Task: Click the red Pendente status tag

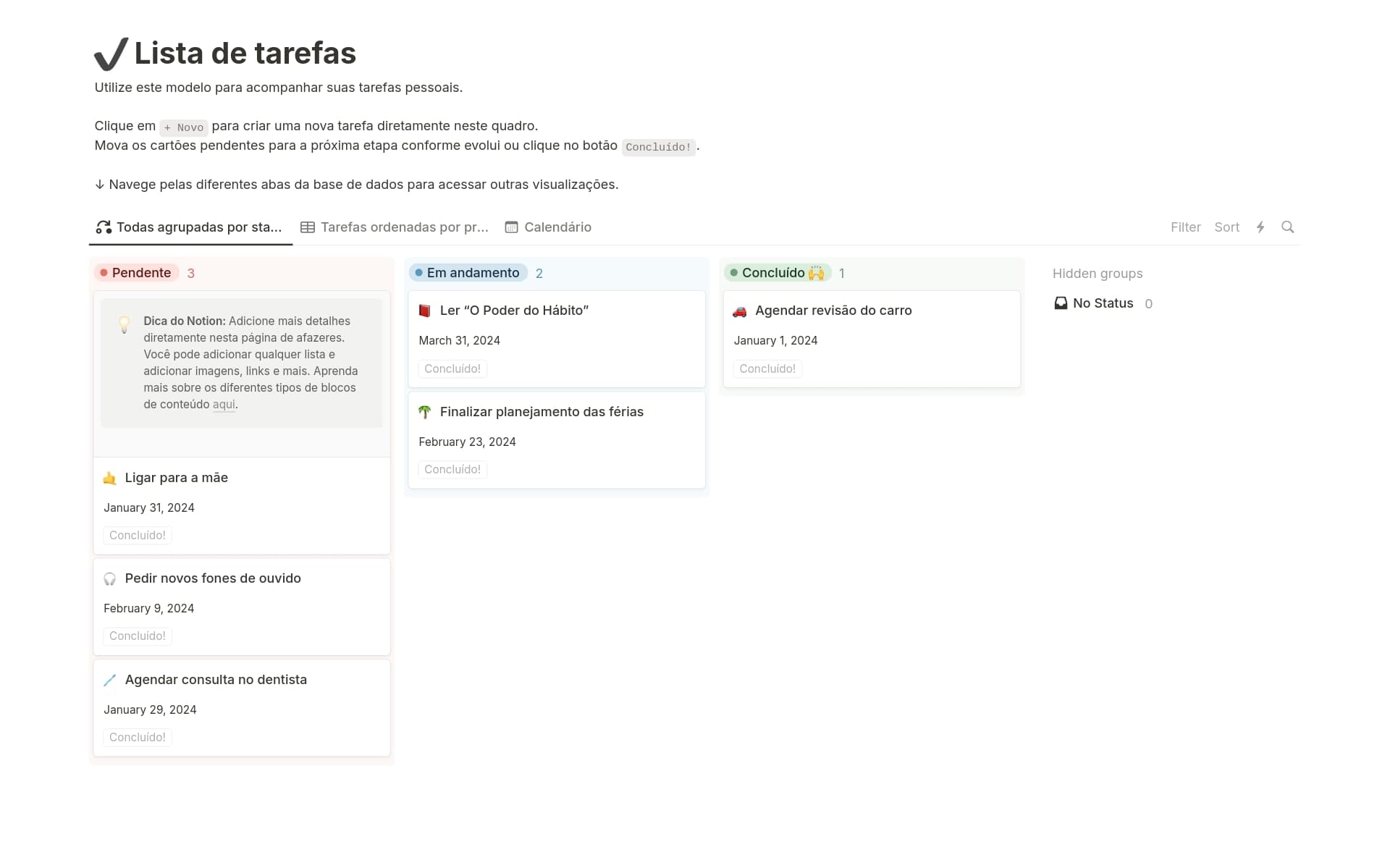Action: [137, 273]
